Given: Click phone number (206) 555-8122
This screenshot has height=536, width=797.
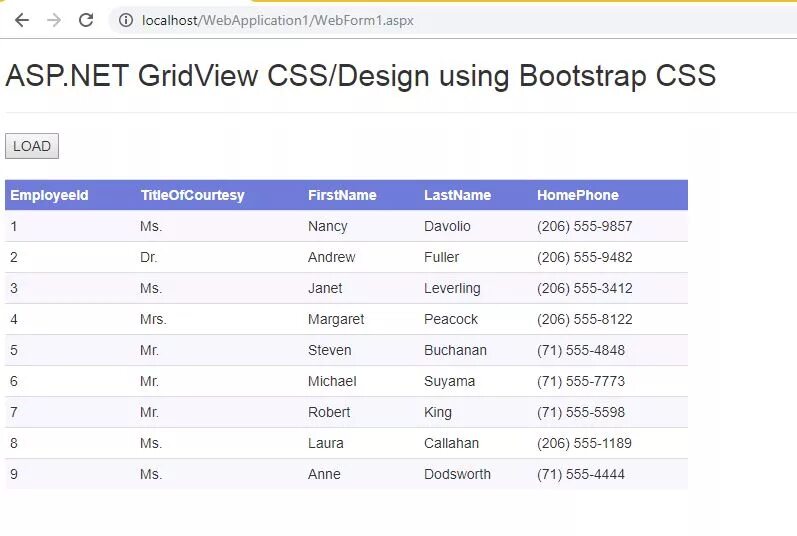Looking at the screenshot, I should pyautogui.click(x=585, y=319).
